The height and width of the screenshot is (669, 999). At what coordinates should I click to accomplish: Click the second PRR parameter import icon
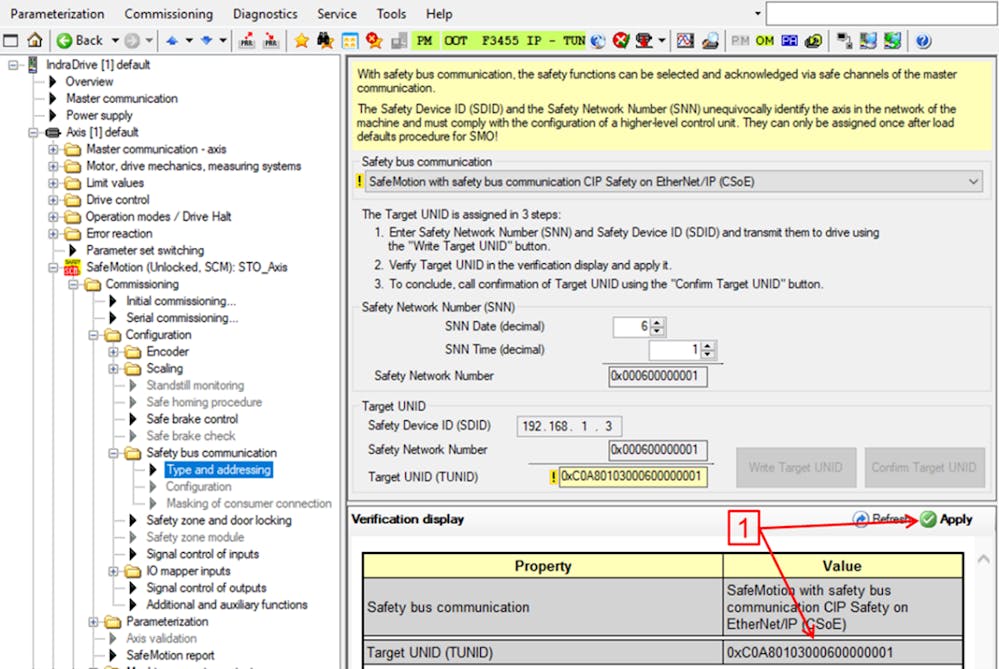click(271, 41)
